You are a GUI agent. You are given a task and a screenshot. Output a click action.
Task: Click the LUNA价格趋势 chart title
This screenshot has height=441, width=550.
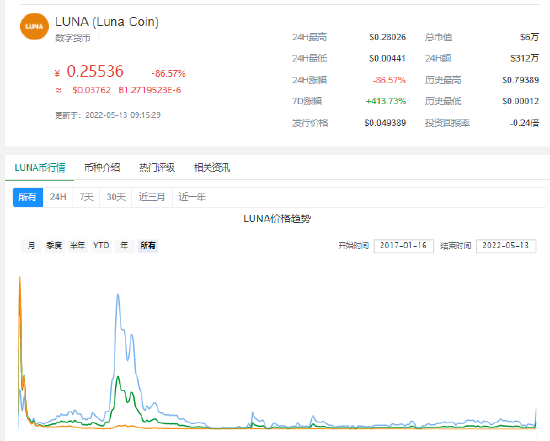(x=277, y=219)
